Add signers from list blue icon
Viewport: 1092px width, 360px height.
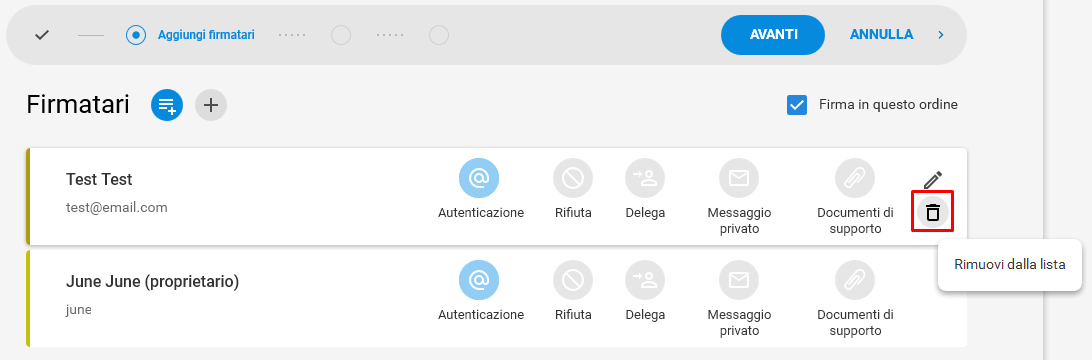click(167, 105)
